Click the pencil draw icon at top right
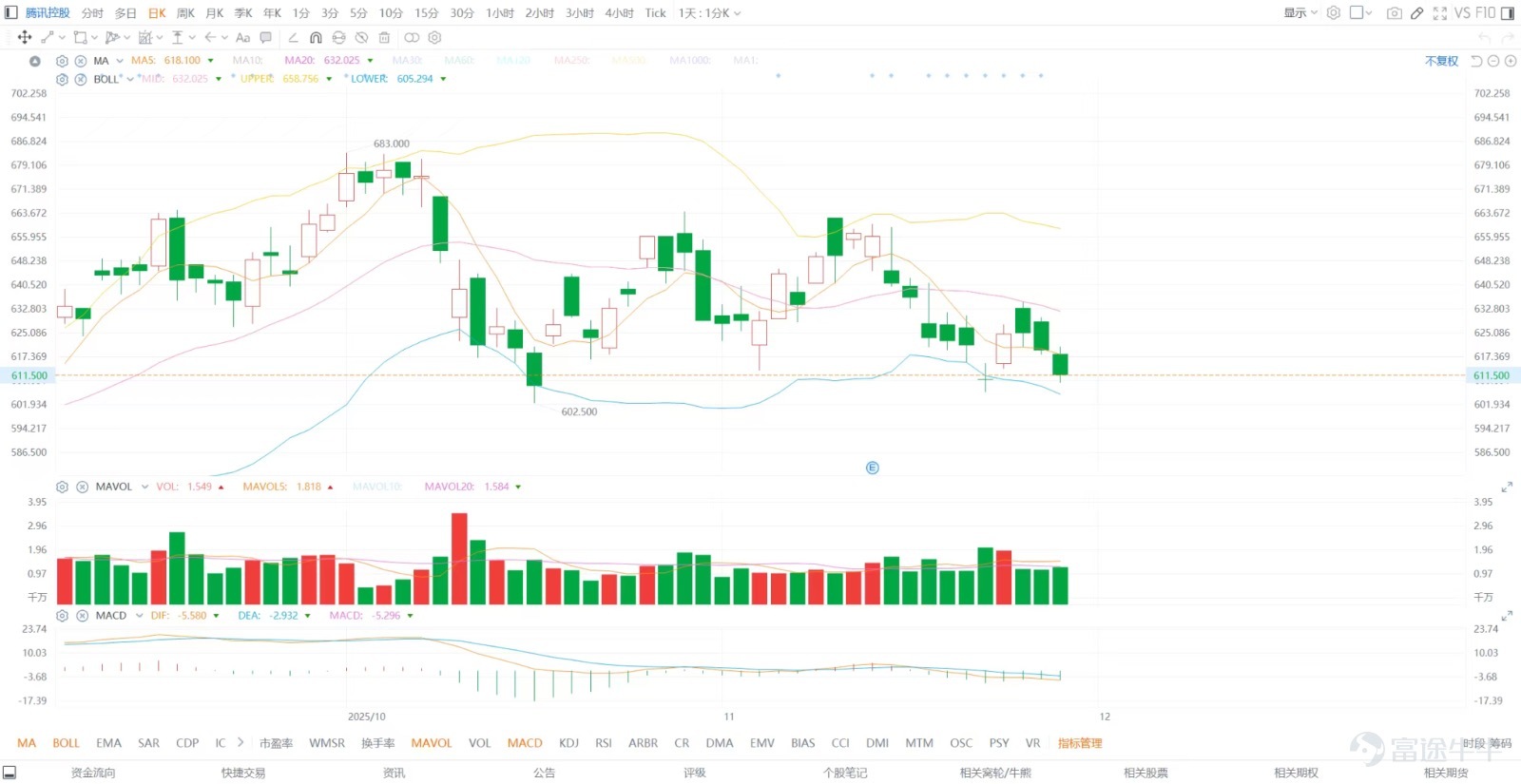 coord(1417,13)
